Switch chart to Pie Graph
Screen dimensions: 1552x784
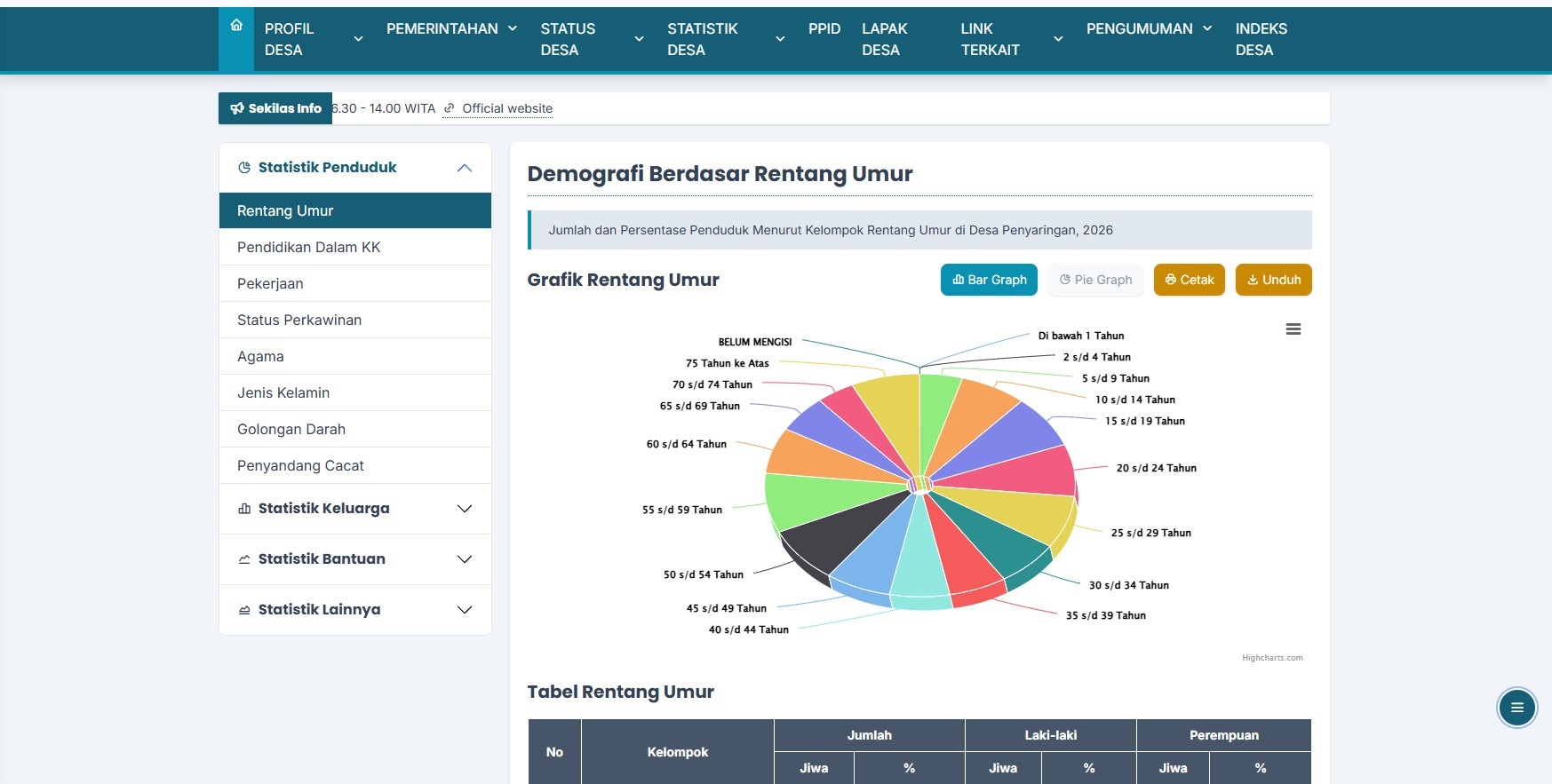1095,280
